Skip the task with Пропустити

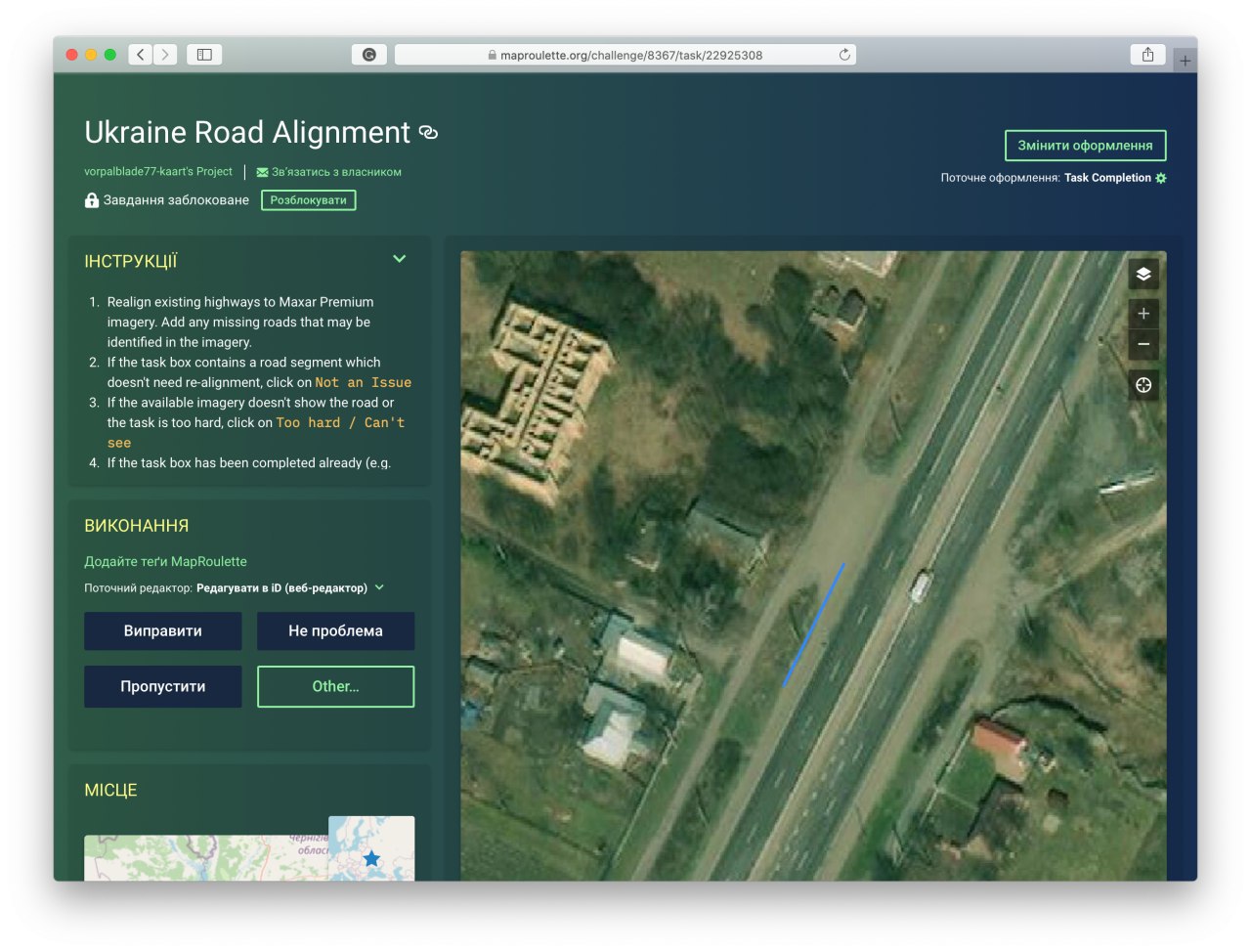coord(162,686)
